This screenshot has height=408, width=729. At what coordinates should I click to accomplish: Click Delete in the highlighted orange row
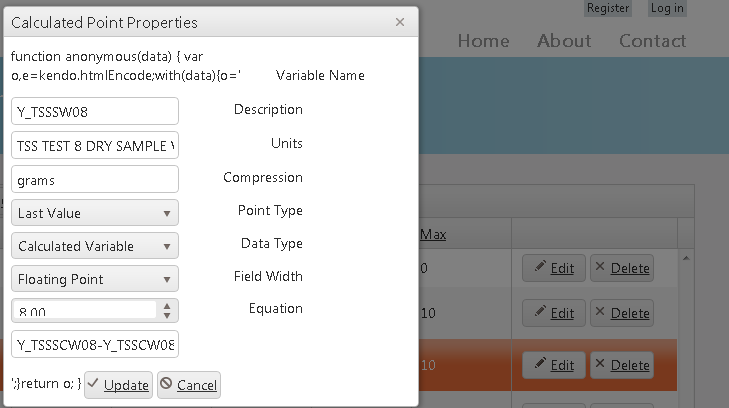point(620,365)
